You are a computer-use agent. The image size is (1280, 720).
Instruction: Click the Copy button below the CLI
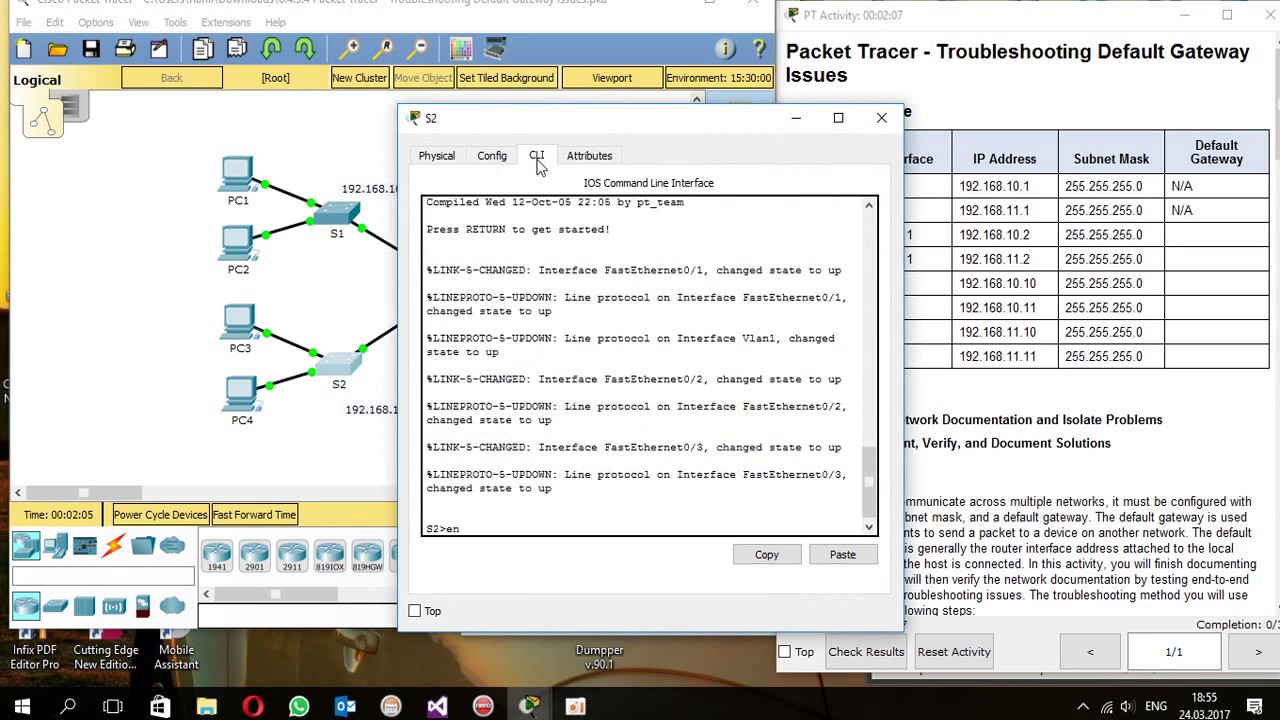767,555
